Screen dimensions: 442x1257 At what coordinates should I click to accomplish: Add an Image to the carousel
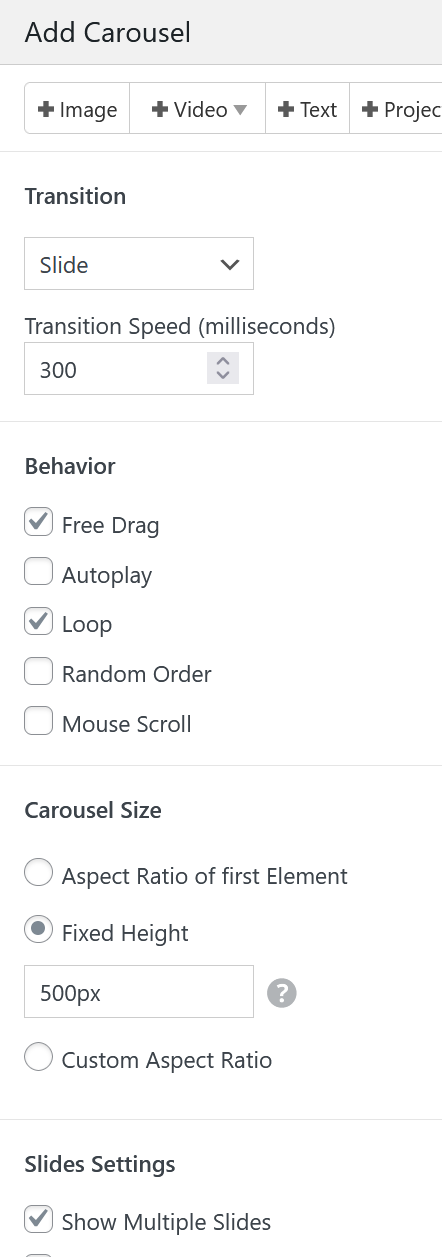[x=77, y=110]
